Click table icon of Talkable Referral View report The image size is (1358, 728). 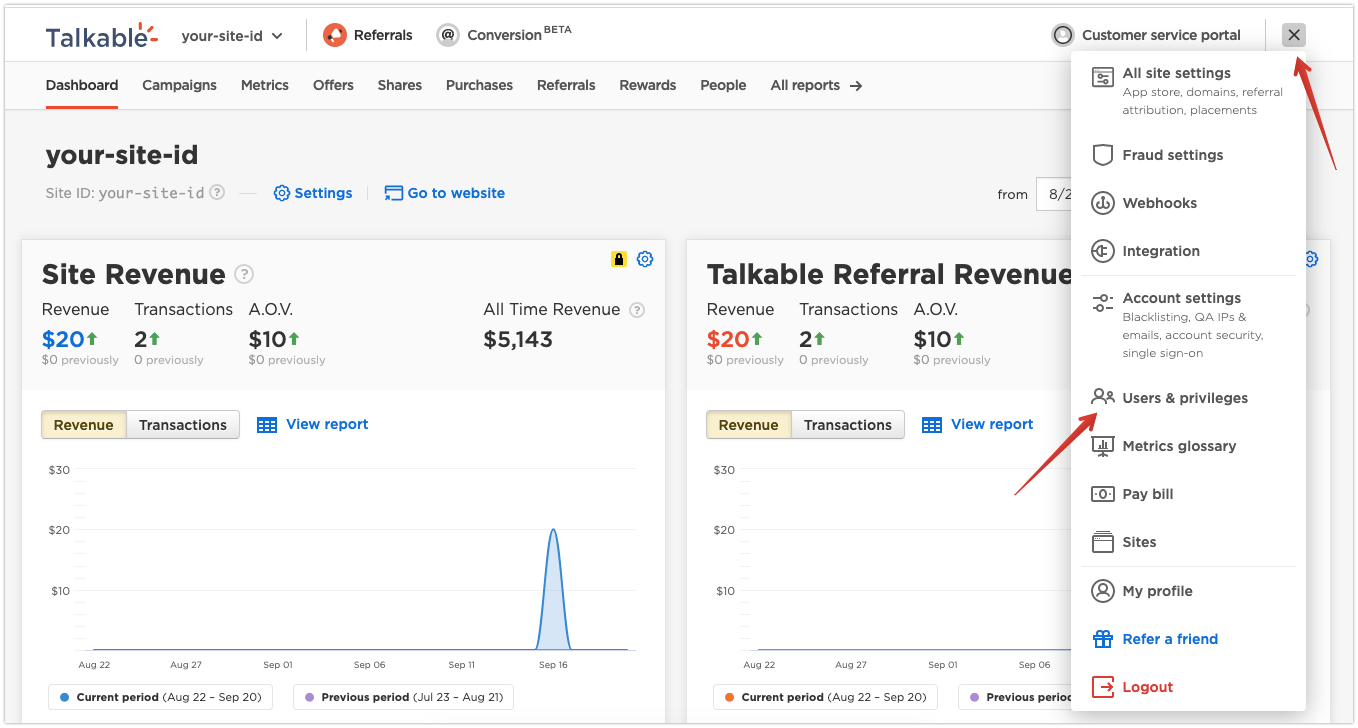point(932,425)
